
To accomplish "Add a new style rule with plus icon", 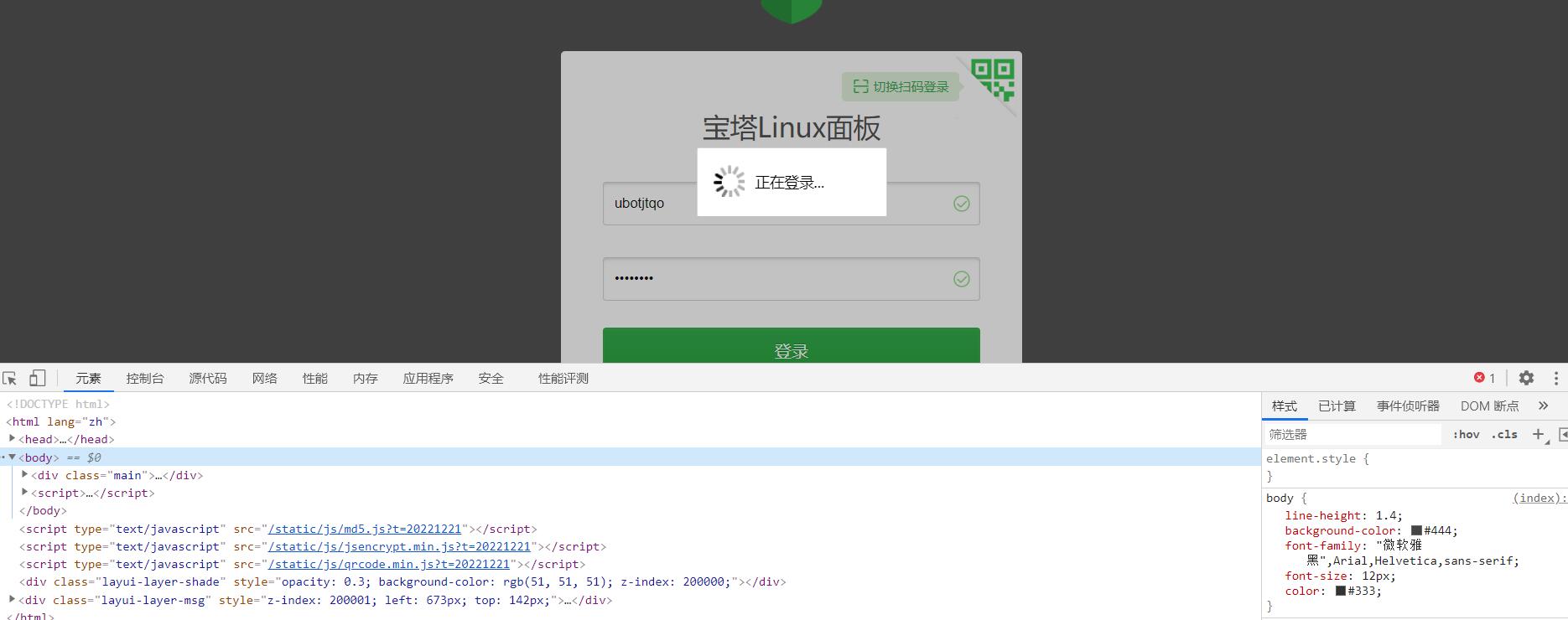I will [1538, 434].
